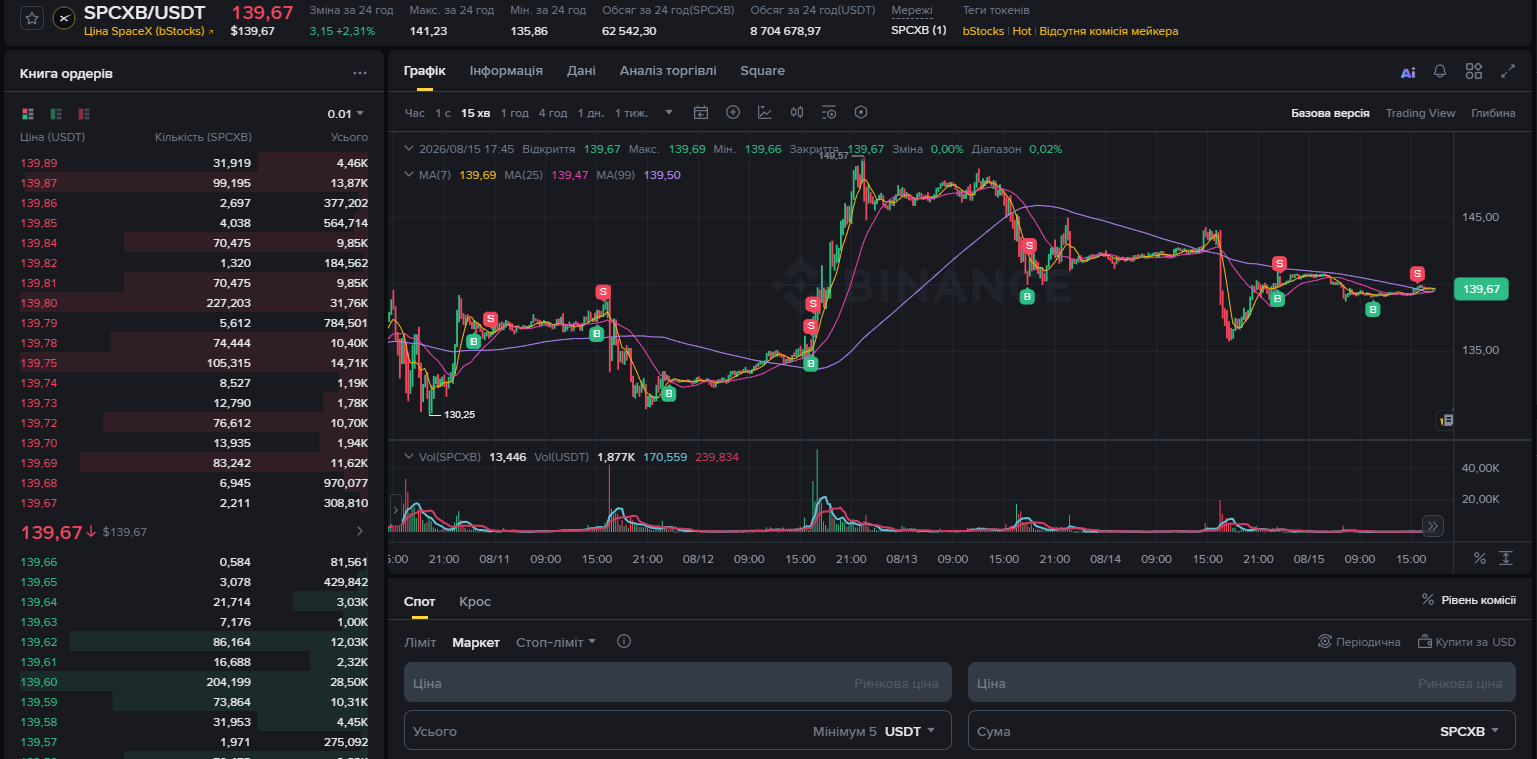The width and height of the screenshot is (1537, 759).
Task: Toggle Періодична recurring order option
Action: click(1359, 641)
